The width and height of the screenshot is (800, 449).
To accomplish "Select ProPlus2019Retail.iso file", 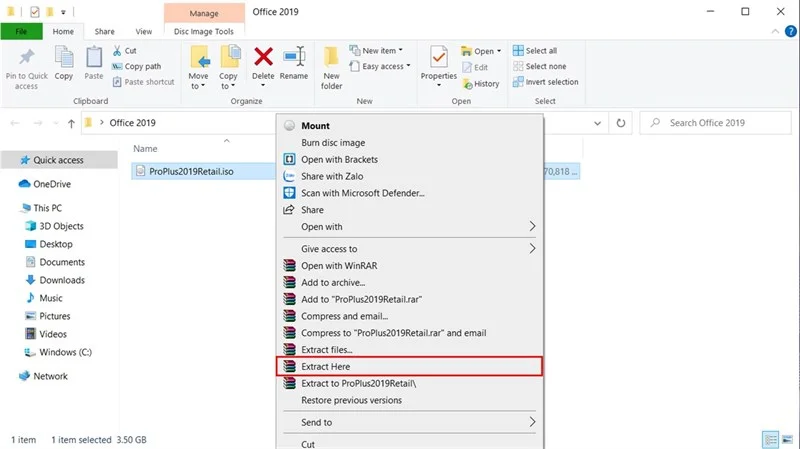I will pyautogui.click(x=191, y=171).
